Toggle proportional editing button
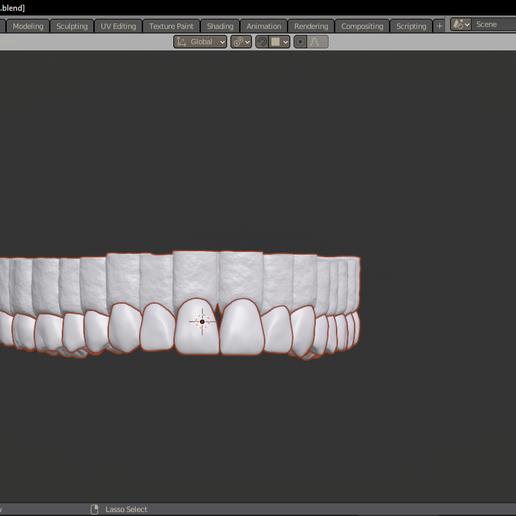The image size is (516, 516). (300, 42)
